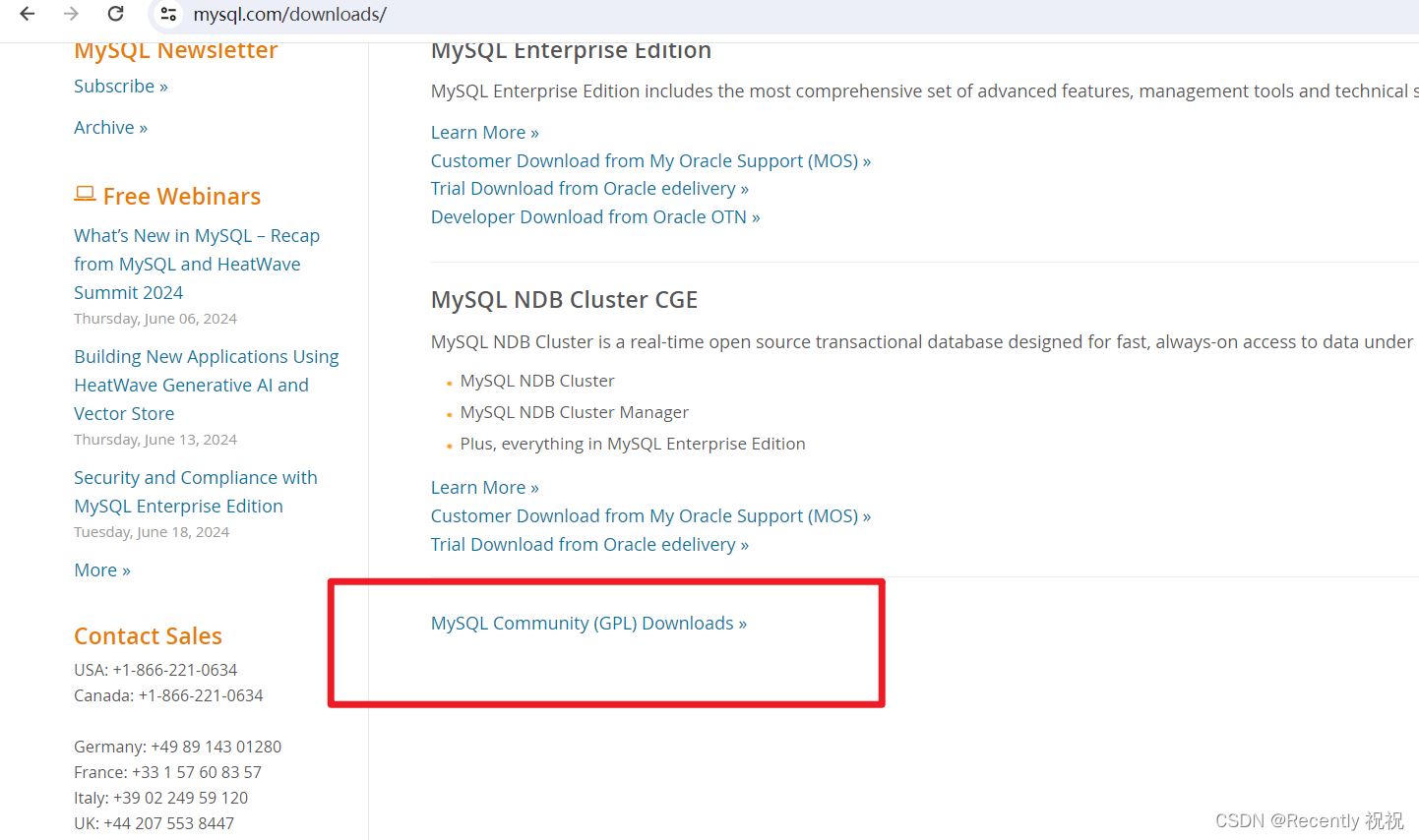Open the Contact Sales heading

(148, 635)
